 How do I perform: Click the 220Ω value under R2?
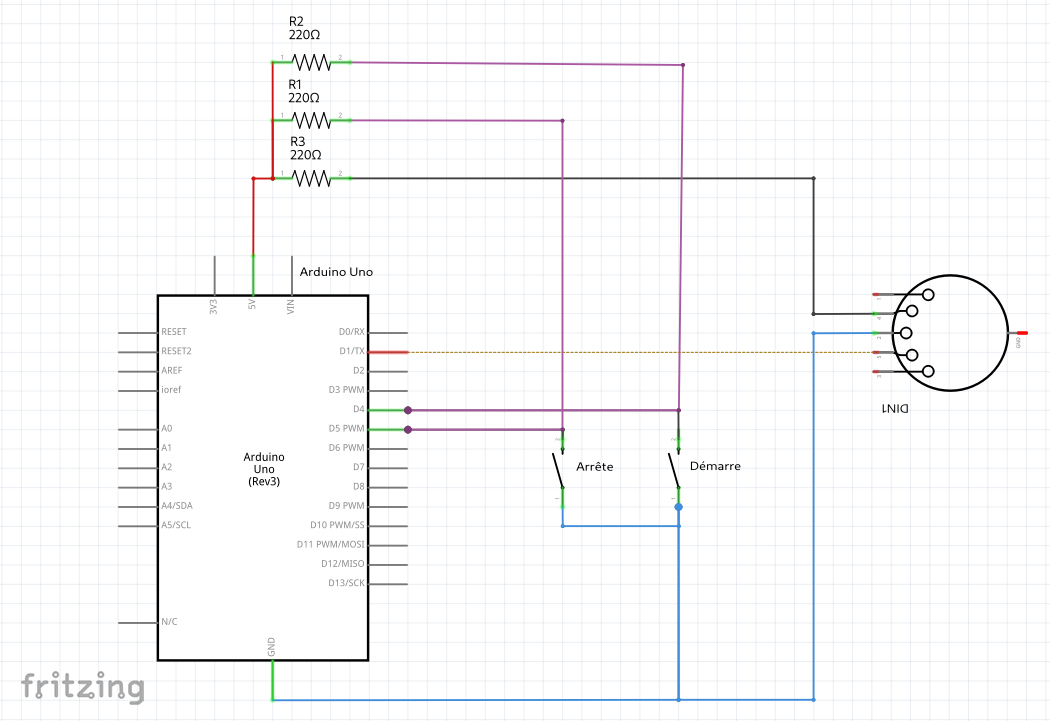[x=304, y=35]
